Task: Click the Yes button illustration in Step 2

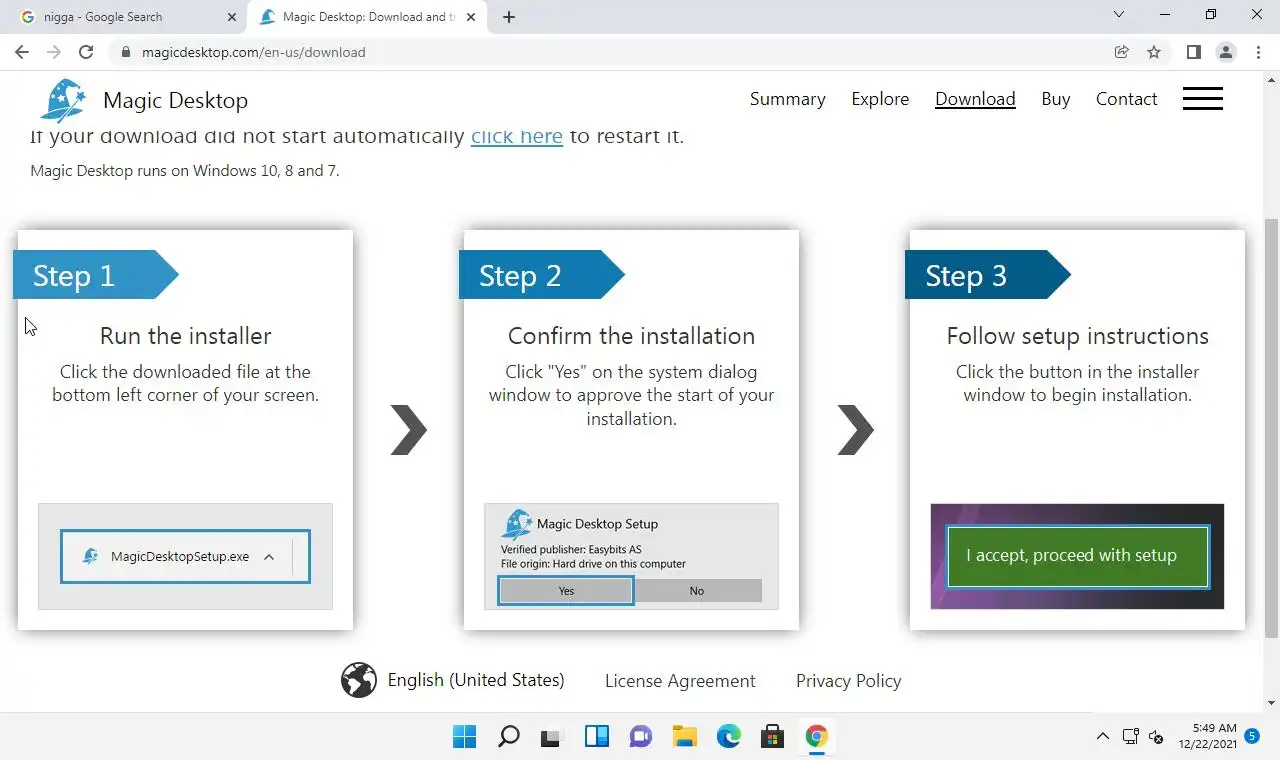Action: (x=566, y=591)
